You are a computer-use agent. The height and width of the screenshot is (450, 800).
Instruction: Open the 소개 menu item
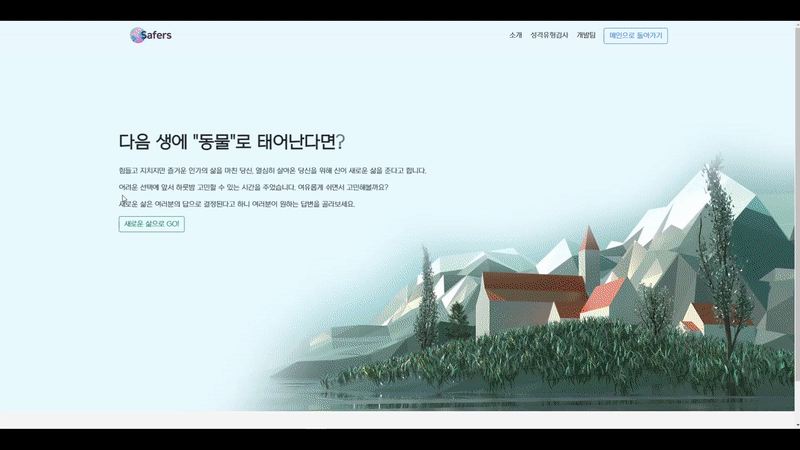[515, 35]
